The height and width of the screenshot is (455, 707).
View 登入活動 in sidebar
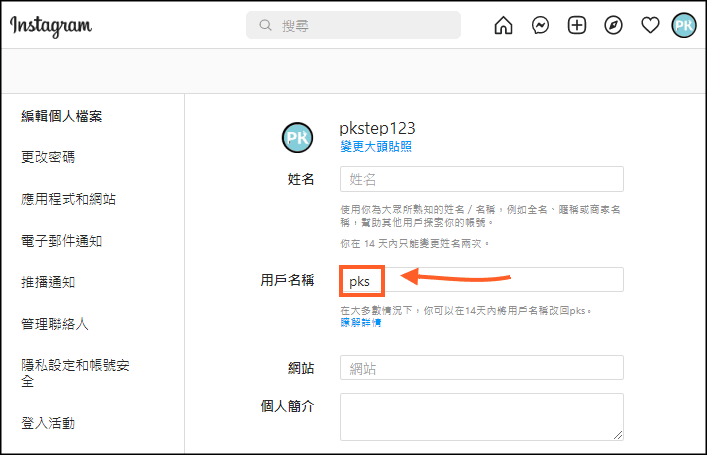coord(48,423)
